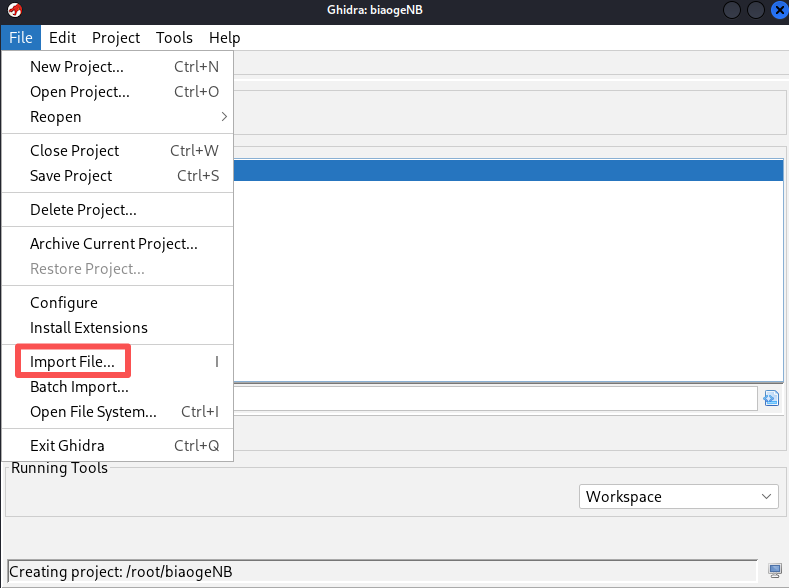
Task: Close the Ghidra window
Action: [779, 10]
